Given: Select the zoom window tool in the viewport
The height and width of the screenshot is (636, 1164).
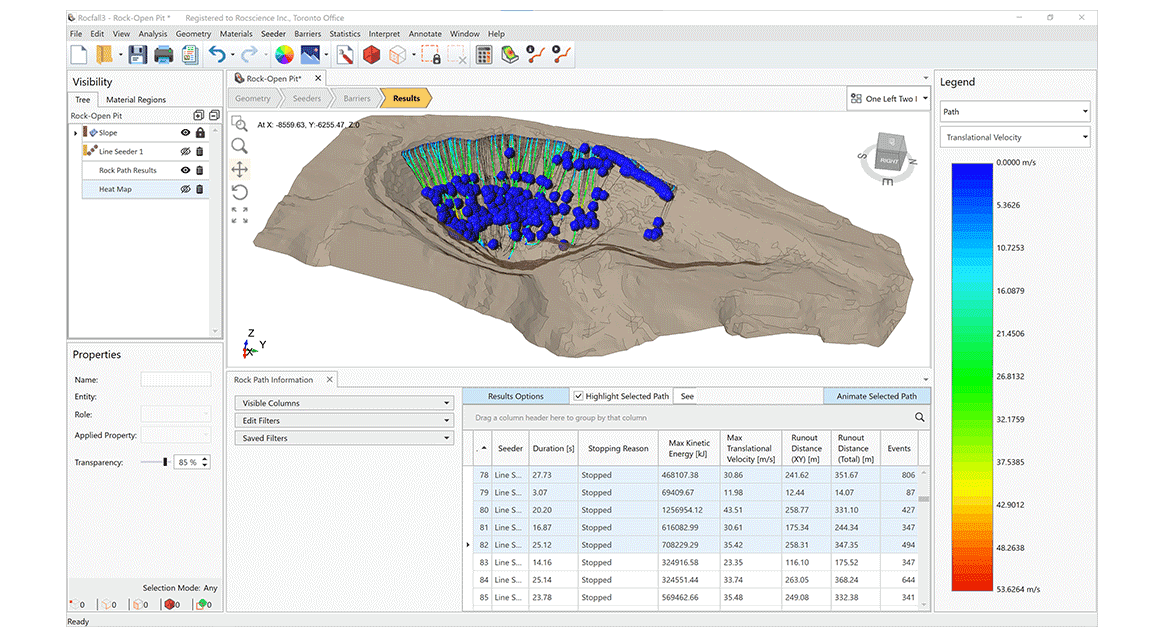Looking at the screenshot, I should coord(239,123).
